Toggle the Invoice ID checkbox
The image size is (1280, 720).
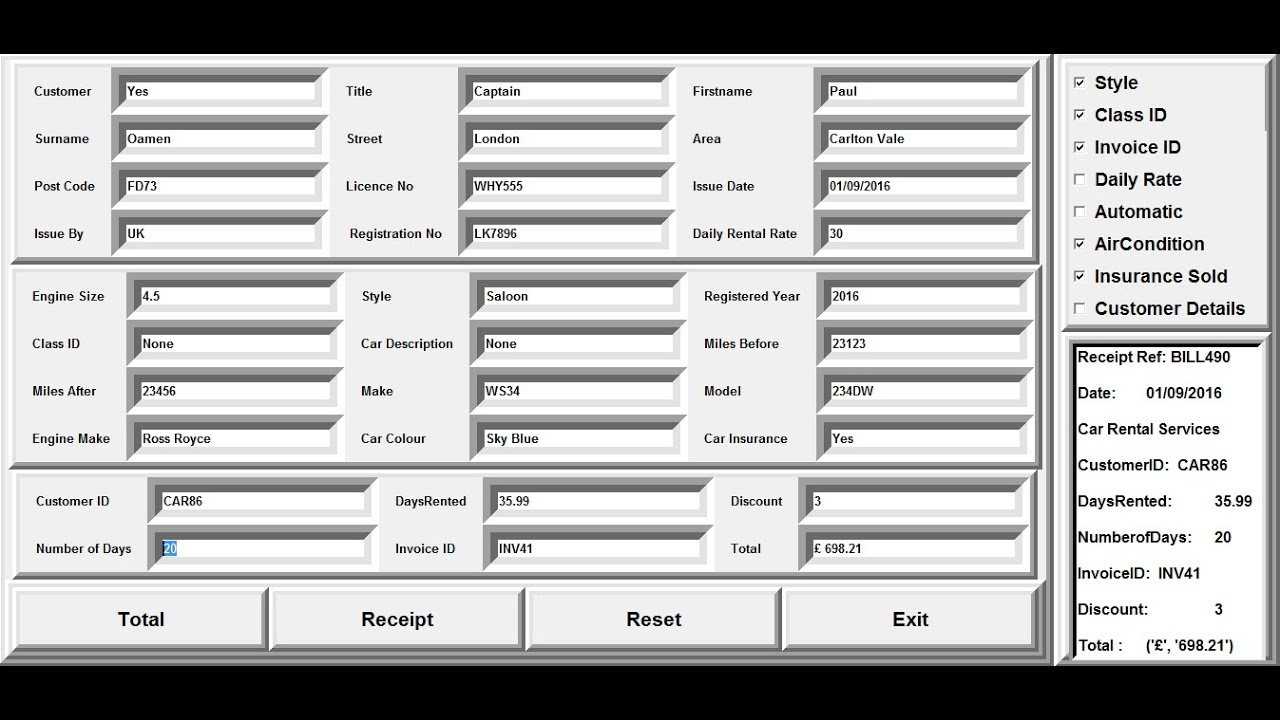[x=1079, y=147]
